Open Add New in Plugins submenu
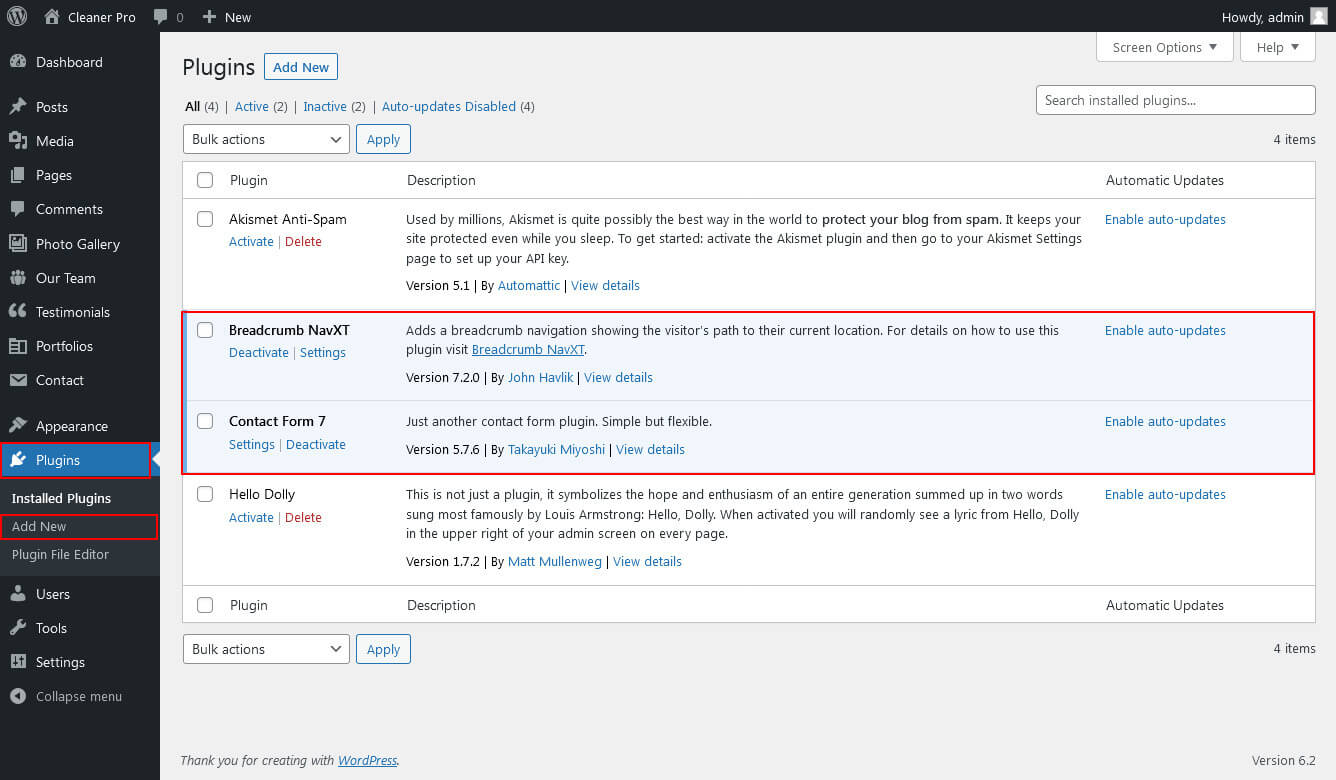This screenshot has width=1336, height=780. 39,526
